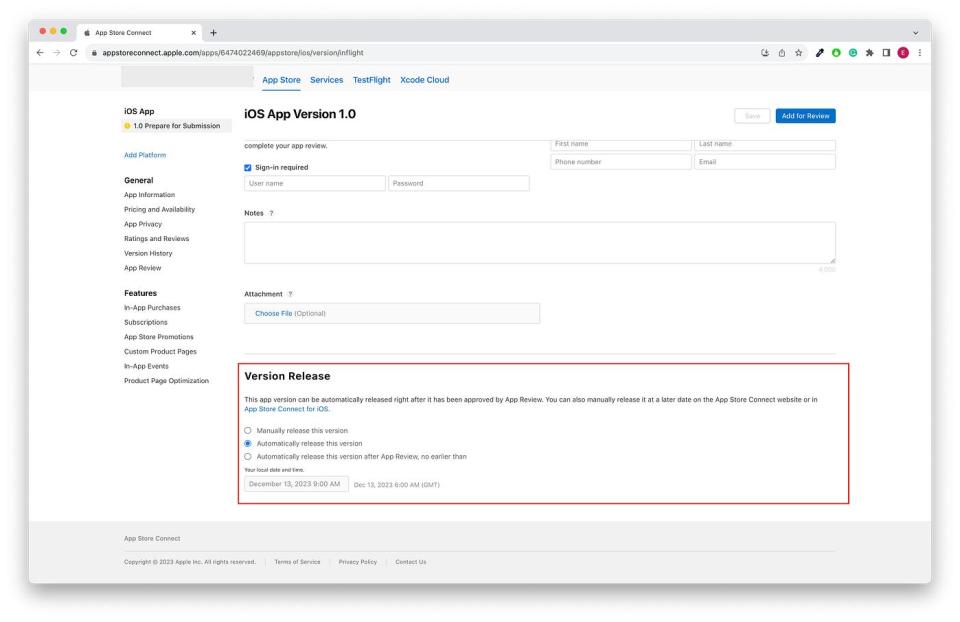The height and width of the screenshot is (622, 960).
Task: Open App Store Promotions
Action: click(x=159, y=337)
